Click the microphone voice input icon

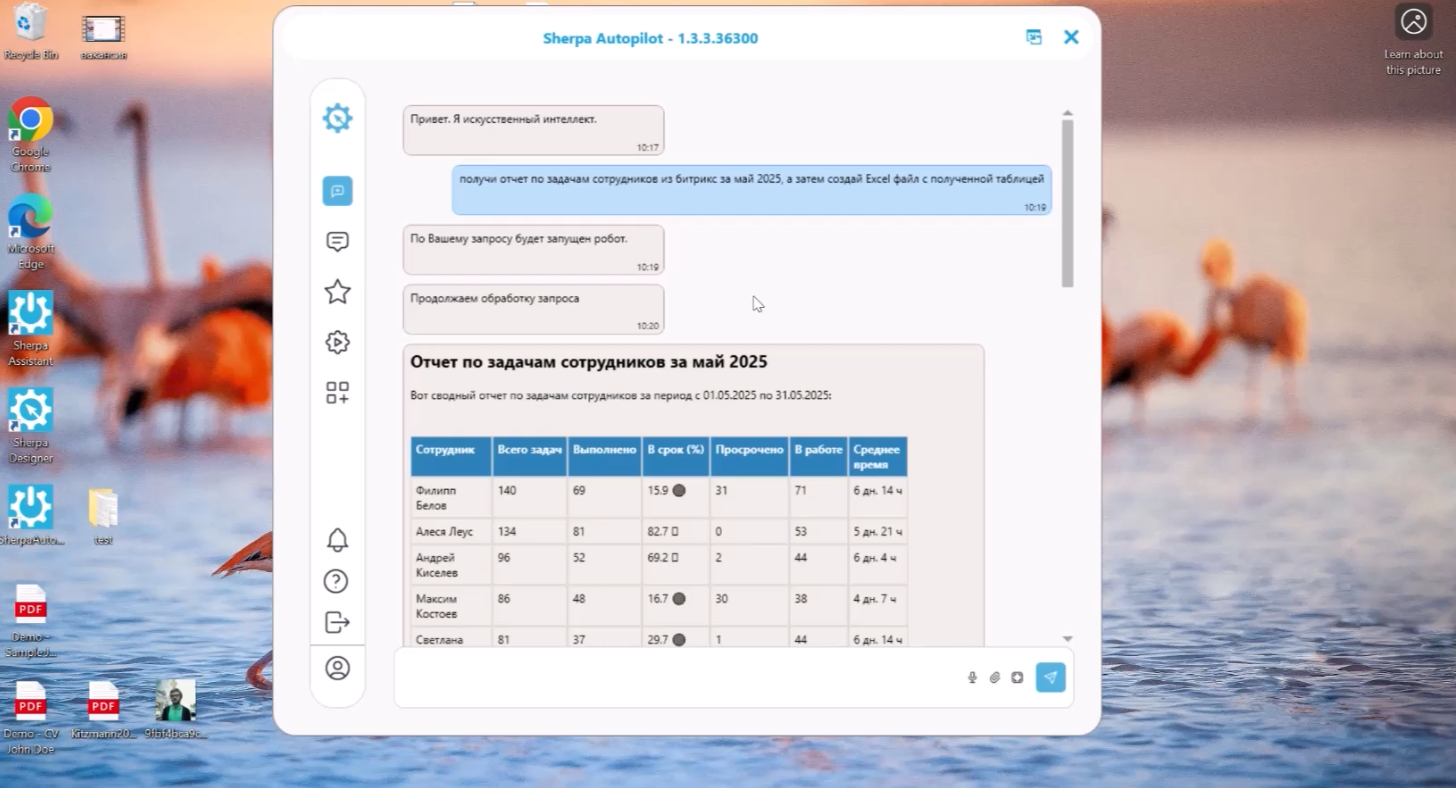coord(972,678)
